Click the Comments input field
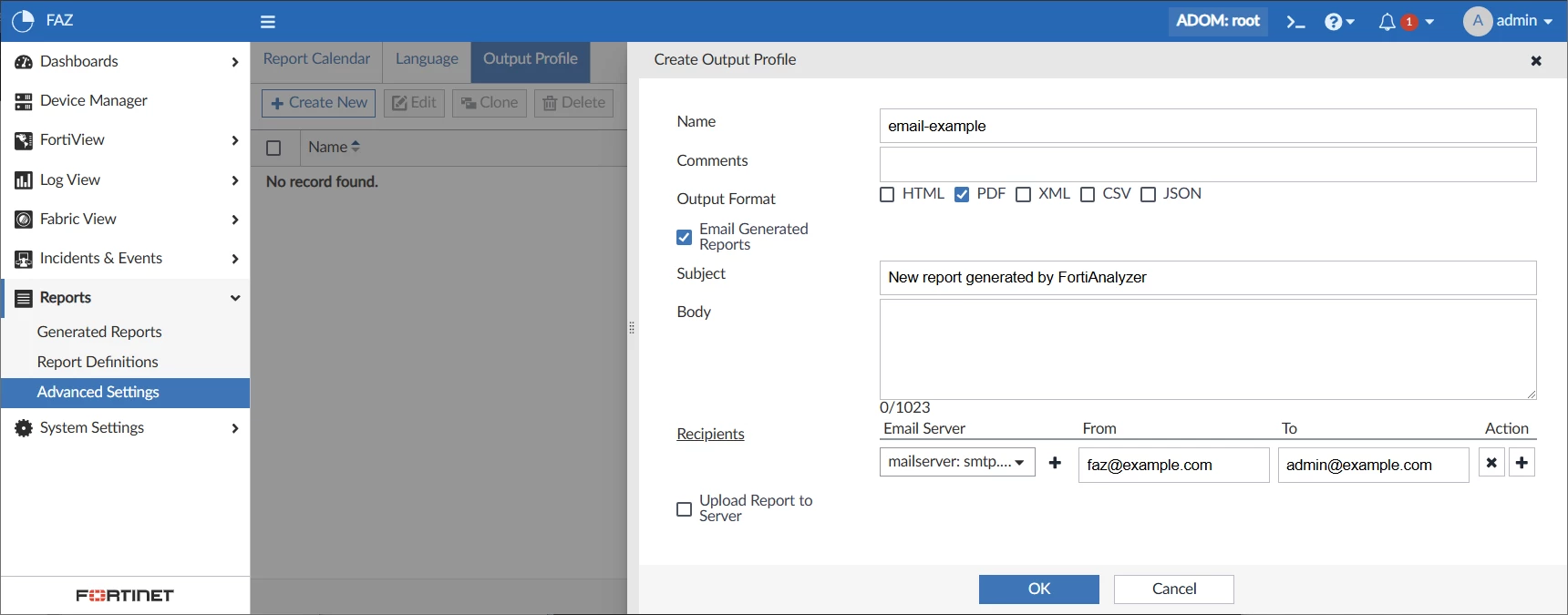1568x615 pixels. 1208,165
